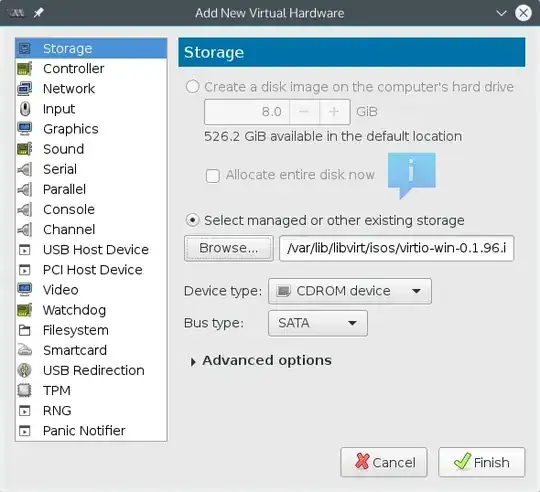The image size is (540, 492).
Task: Click the Console port icon
Action: point(24,209)
